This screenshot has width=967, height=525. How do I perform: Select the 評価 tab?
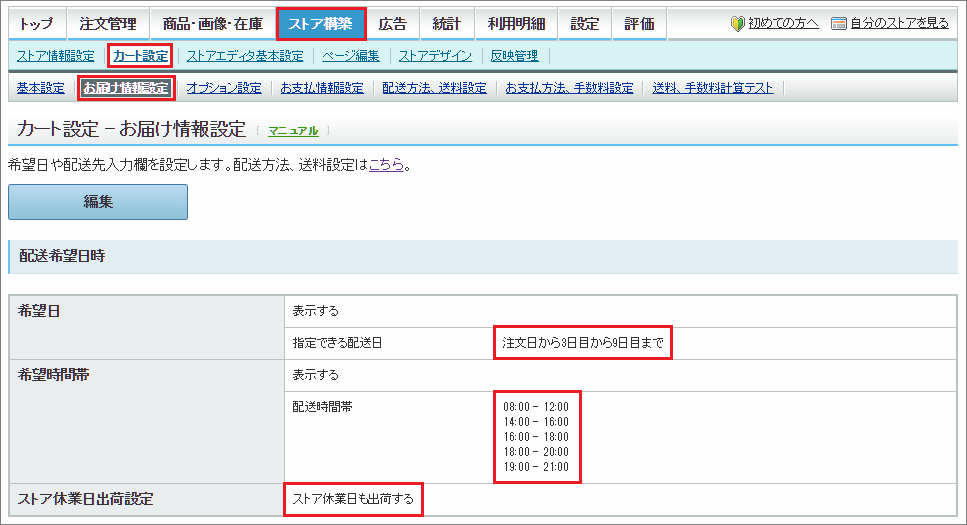coord(639,24)
